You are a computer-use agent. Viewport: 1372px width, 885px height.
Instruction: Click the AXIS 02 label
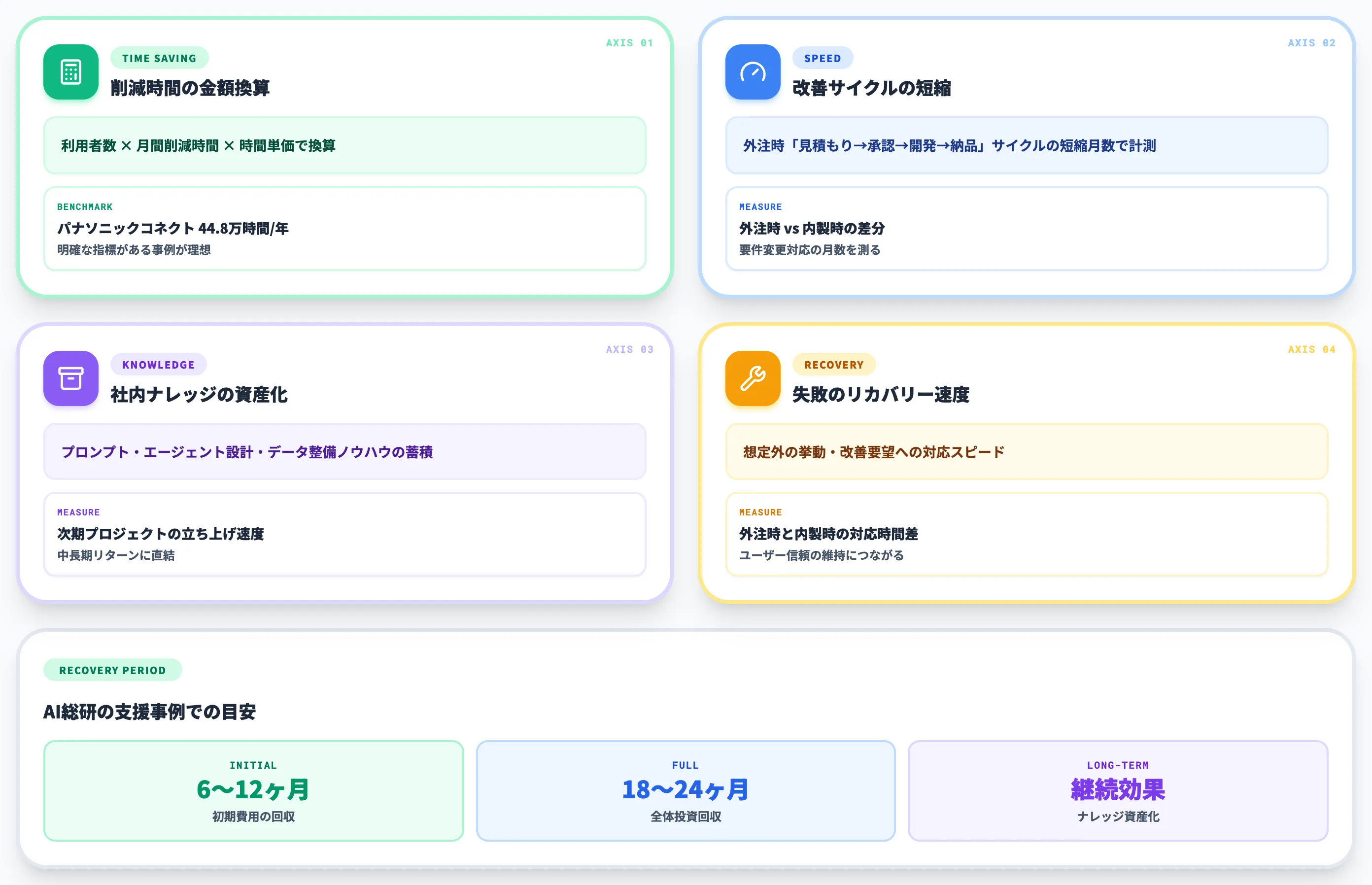pos(1311,43)
